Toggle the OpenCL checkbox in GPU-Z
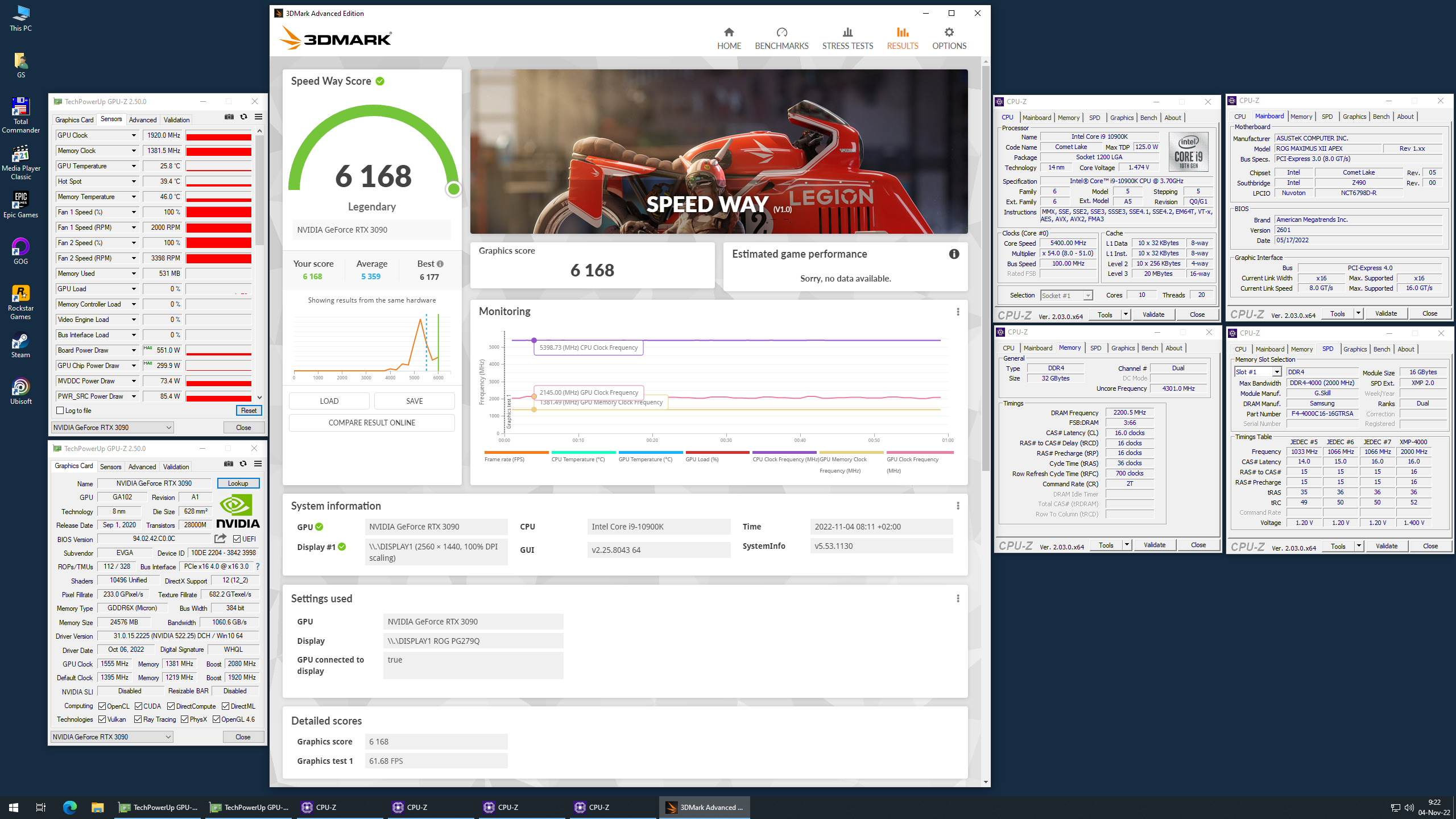This screenshot has height=819, width=1456. pos(102,706)
